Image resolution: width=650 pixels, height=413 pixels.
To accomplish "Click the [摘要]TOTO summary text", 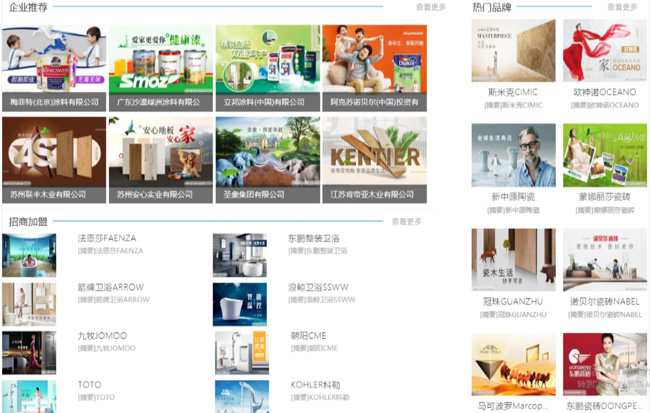I will coord(96,397).
